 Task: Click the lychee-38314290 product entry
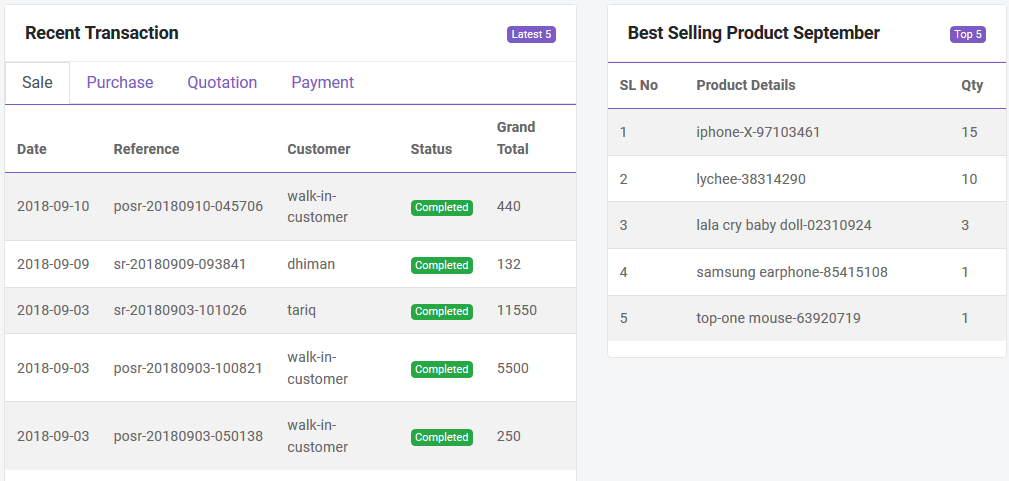(x=750, y=180)
